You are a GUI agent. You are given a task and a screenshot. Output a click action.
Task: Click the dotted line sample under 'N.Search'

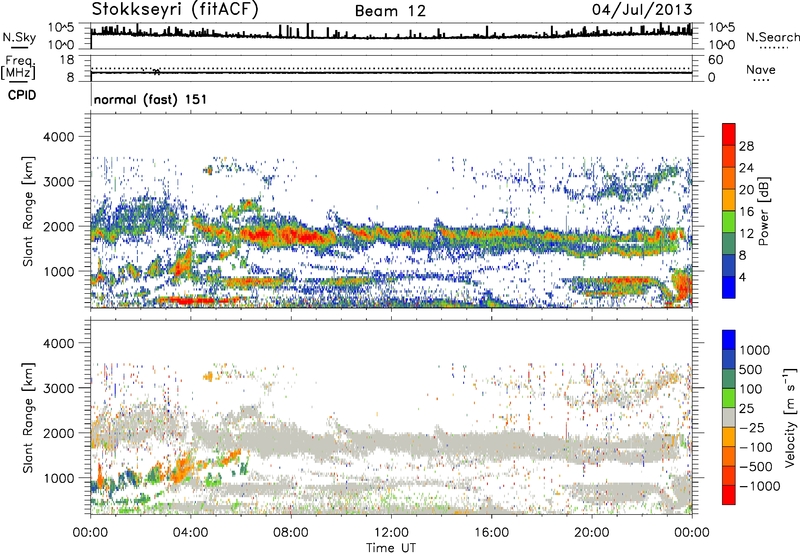pos(773,48)
